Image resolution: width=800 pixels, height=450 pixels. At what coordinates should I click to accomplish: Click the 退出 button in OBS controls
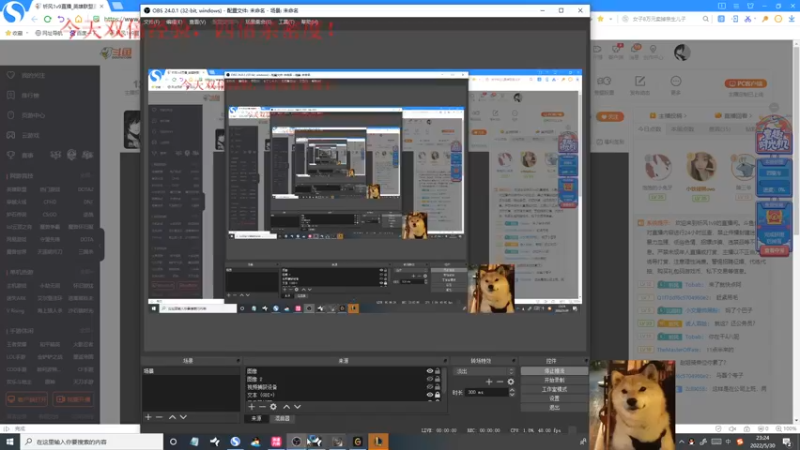point(554,408)
